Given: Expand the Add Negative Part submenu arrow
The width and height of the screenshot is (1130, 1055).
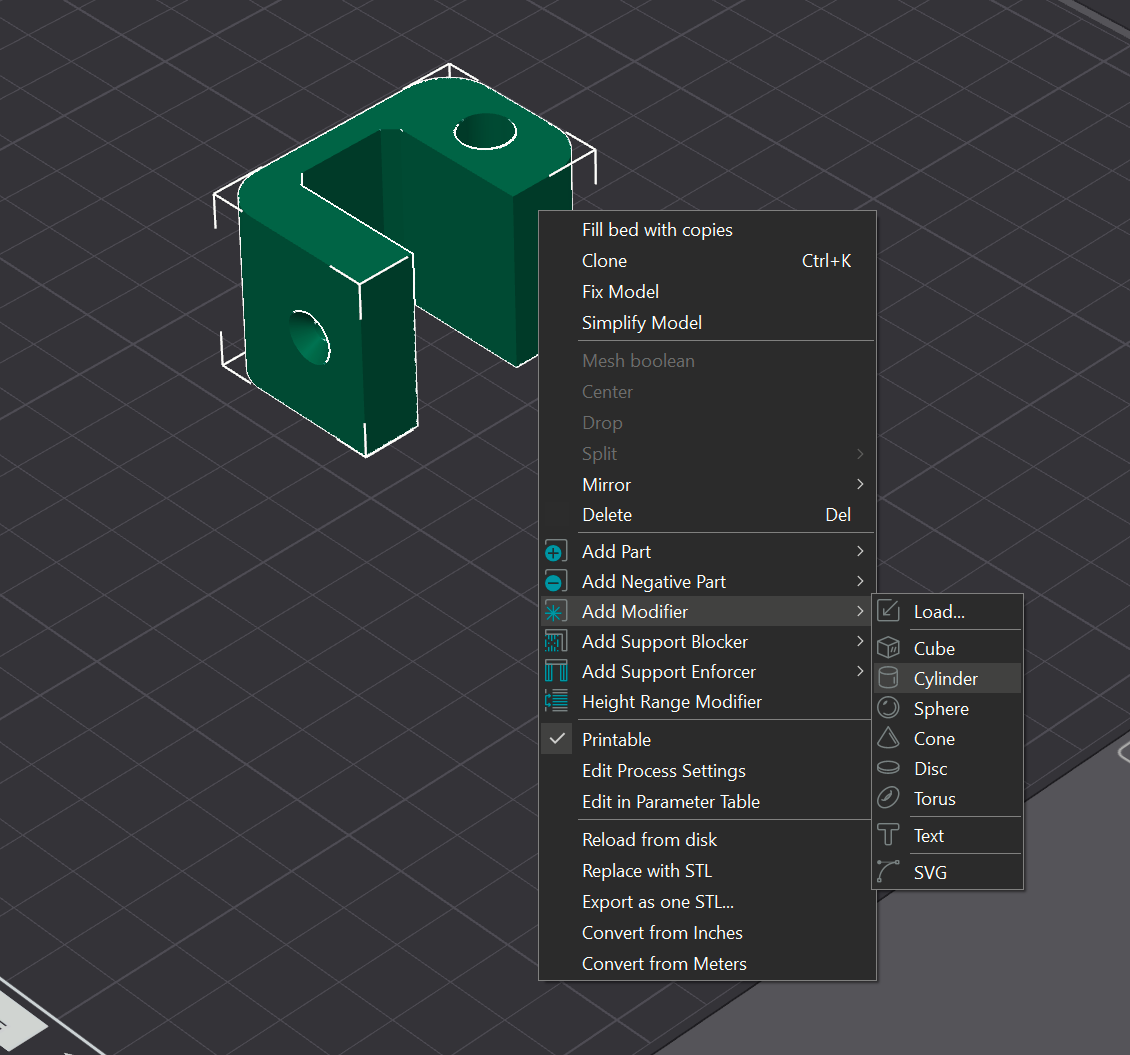Looking at the screenshot, I should [x=860, y=582].
